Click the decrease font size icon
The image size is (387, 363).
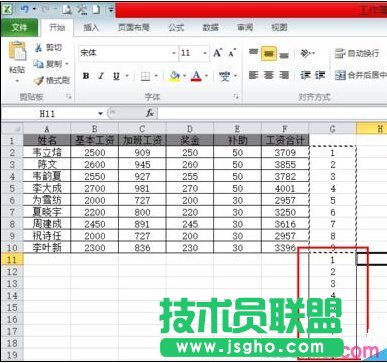(232, 53)
